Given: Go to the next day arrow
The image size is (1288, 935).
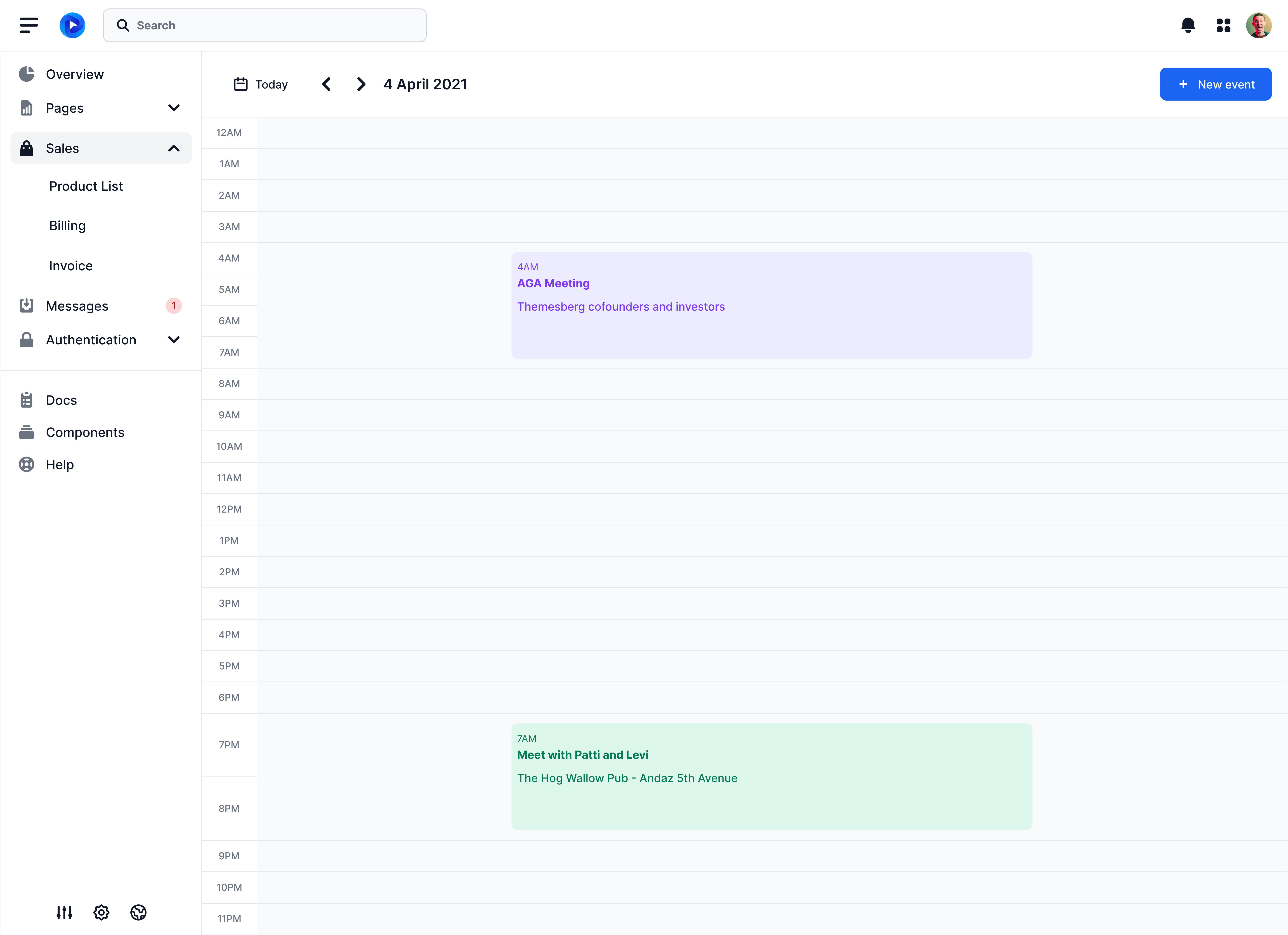Looking at the screenshot, I should pyautogui.click(x=361, y=84).
